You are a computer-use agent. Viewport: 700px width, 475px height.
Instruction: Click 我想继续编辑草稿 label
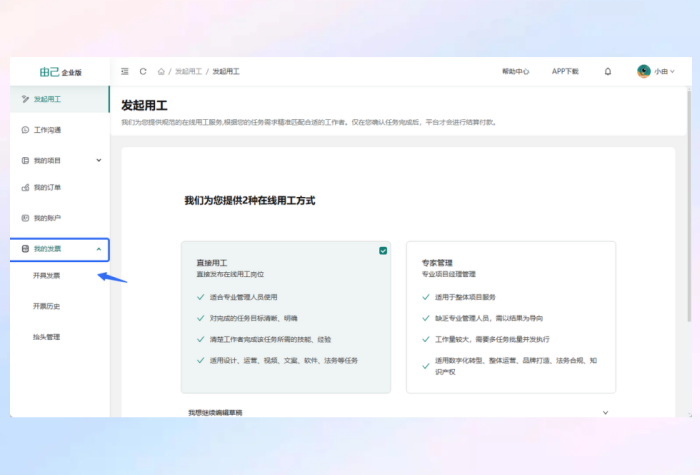(215, 412)
